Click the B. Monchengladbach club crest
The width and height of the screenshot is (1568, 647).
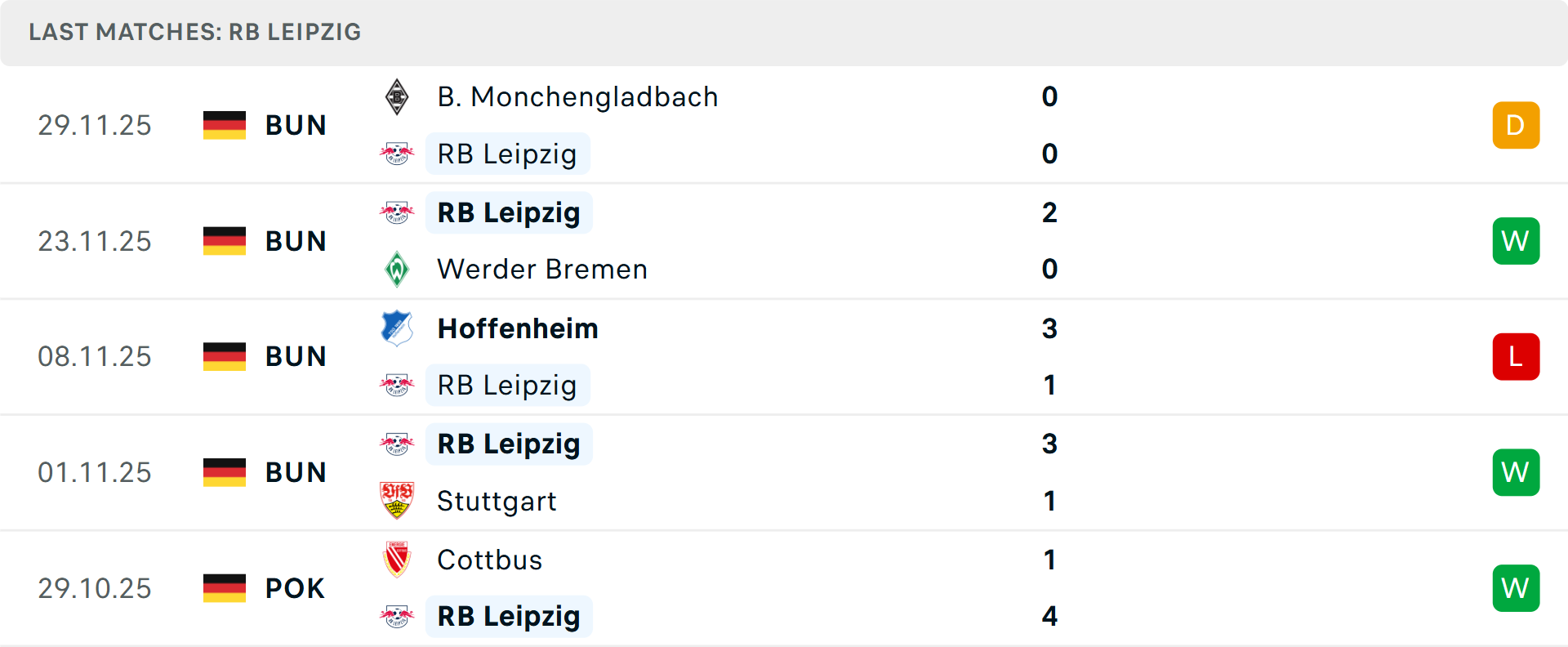pyautogui.click(x=398, y=96)
